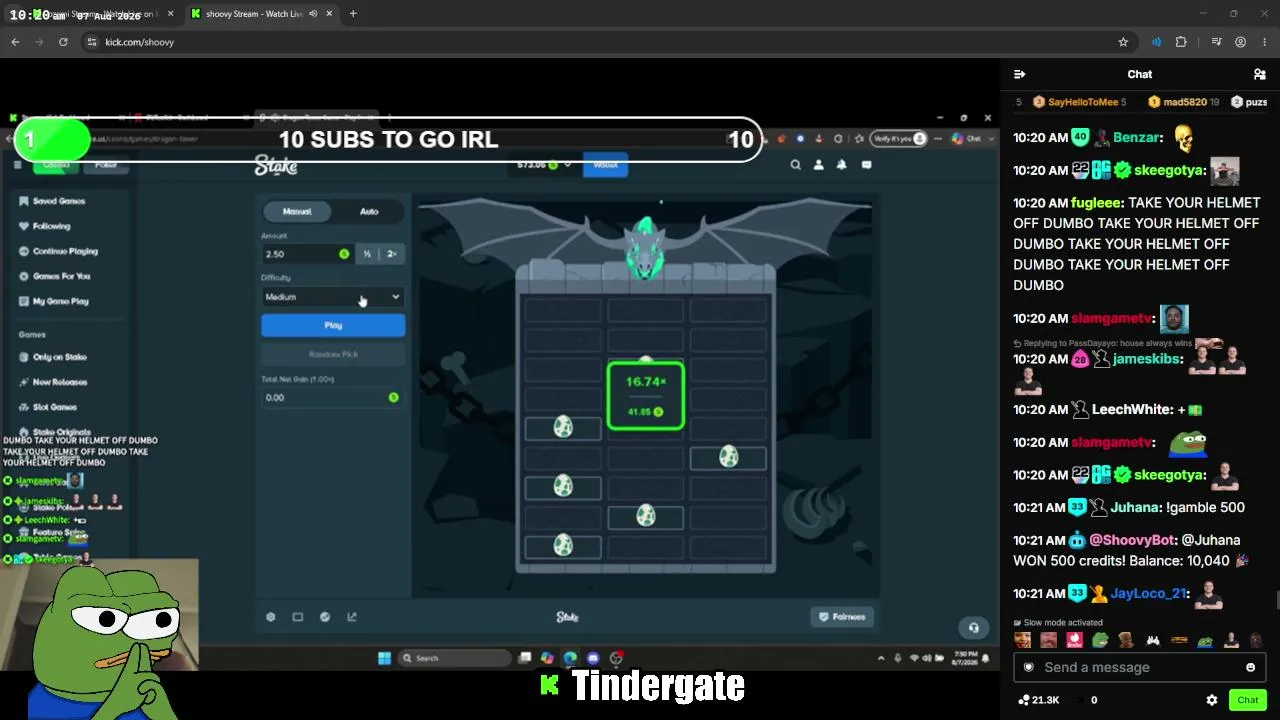Open the Chrome three-dot menu

1264,42
